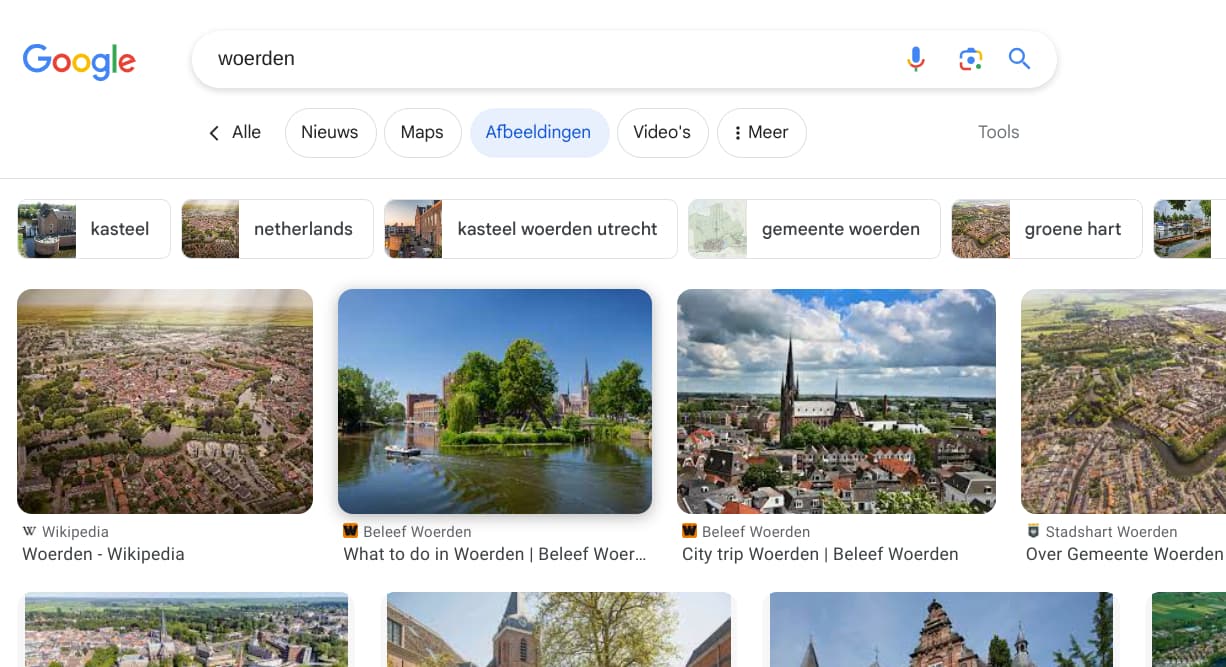Open City trip Woerden title link
This screenshot has height=667, width=1226.
[820, 554]
